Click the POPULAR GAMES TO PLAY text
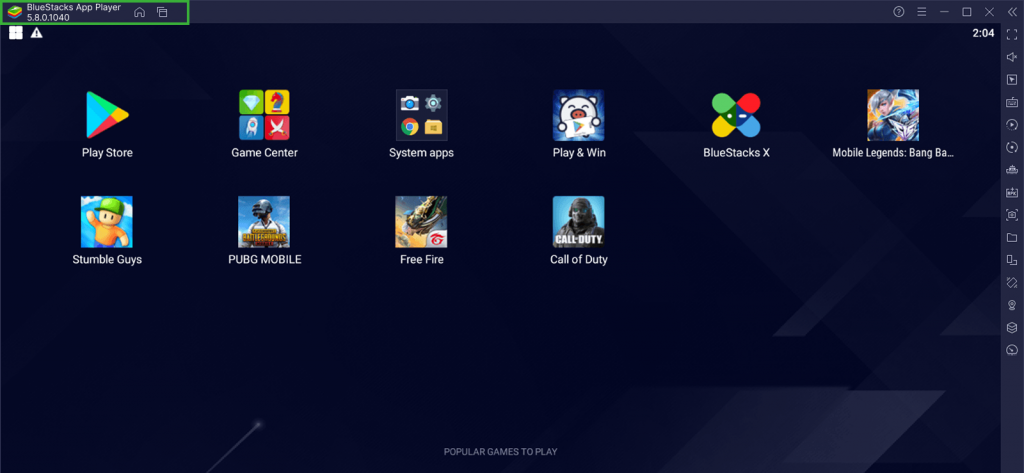The image size is (1024, 473). coord(500,451)
